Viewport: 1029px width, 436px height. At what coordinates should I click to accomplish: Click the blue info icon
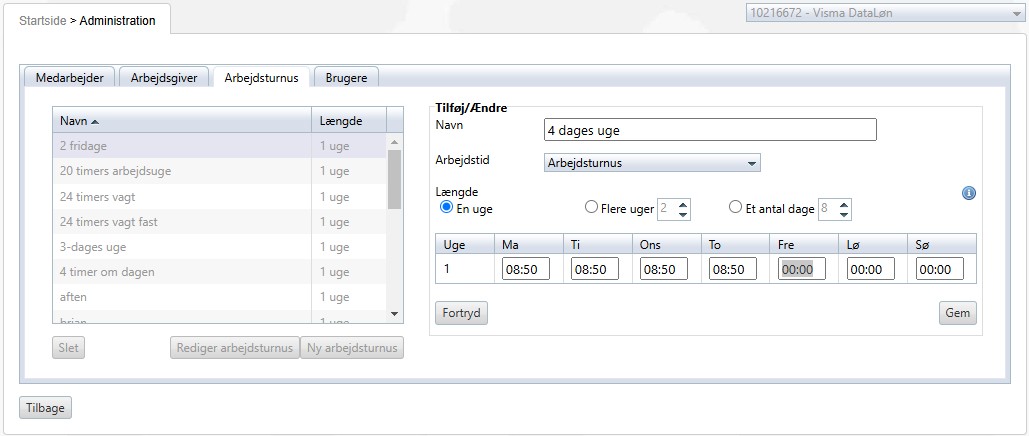point(968,193)
